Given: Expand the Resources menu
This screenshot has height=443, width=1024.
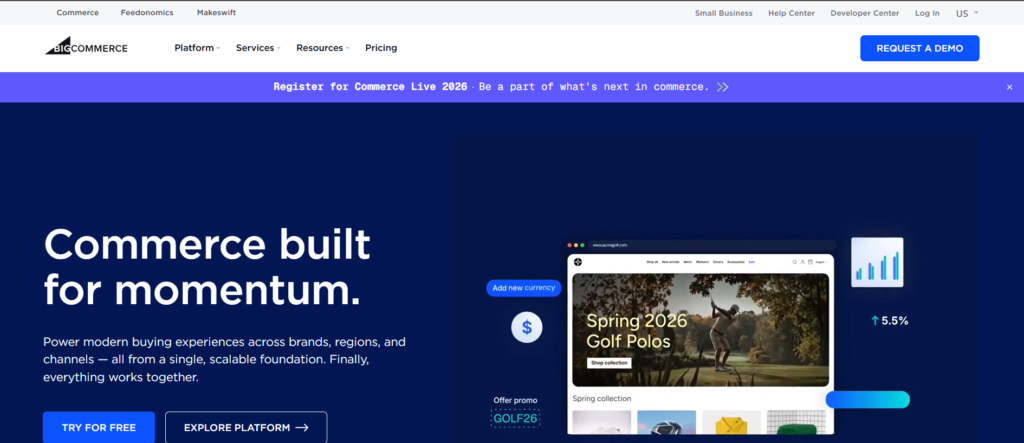Looking at the screenshot, I should click(323, 48).
